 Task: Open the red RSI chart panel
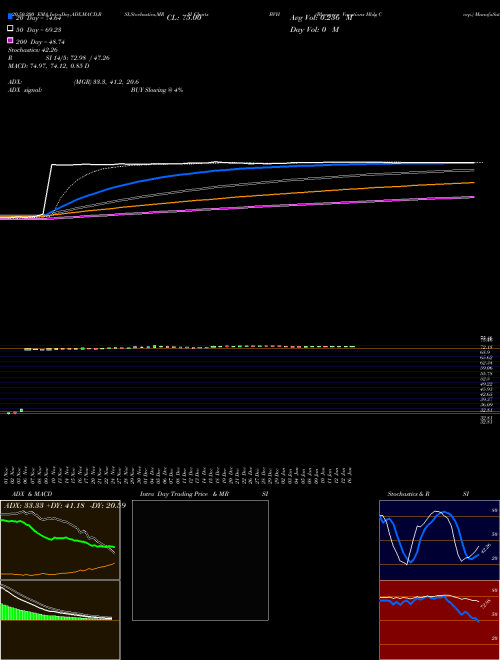click(x=439, y=620)
